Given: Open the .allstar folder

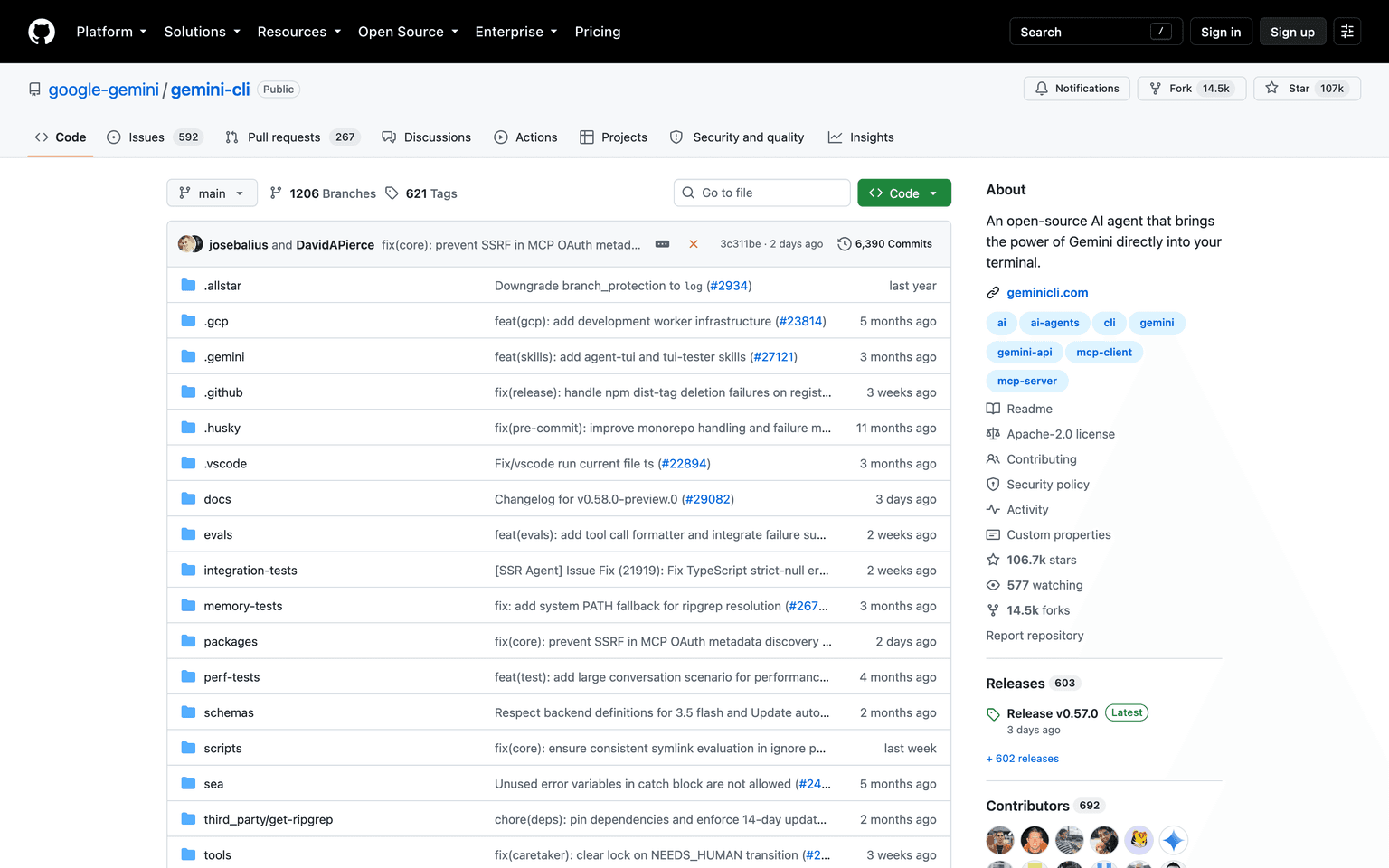Looking at the screenshot, I should (222, 286).
